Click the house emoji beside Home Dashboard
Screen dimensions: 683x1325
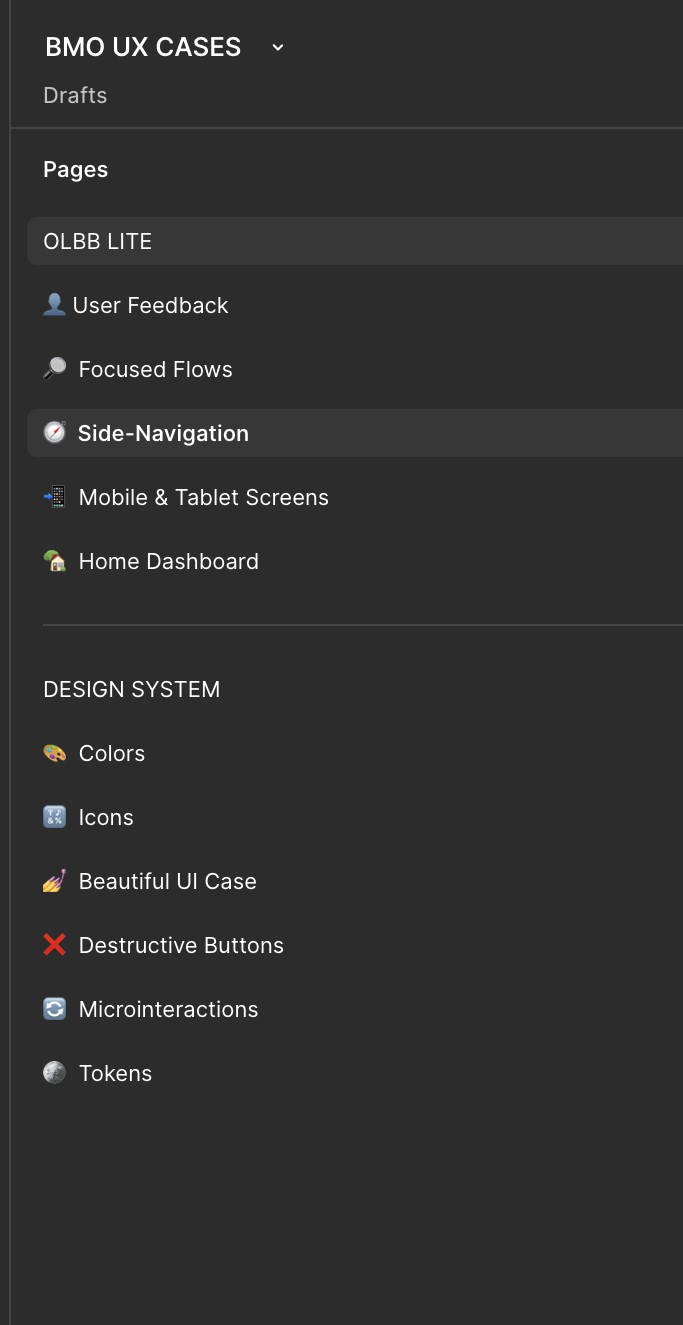tap(55, 561)
